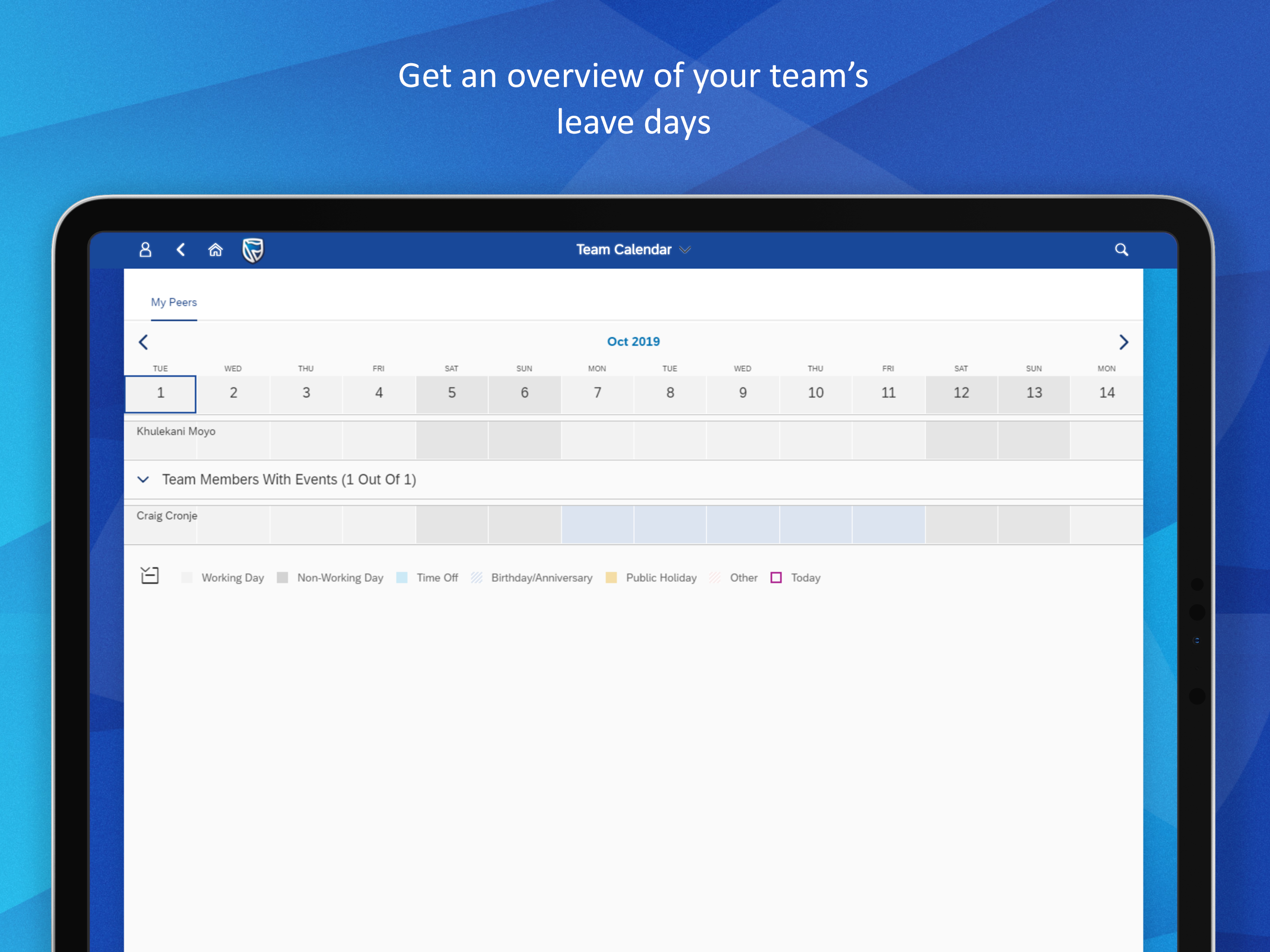
Task: Click the Standard Bank shield logo
Action: click(x=252, y=251)
